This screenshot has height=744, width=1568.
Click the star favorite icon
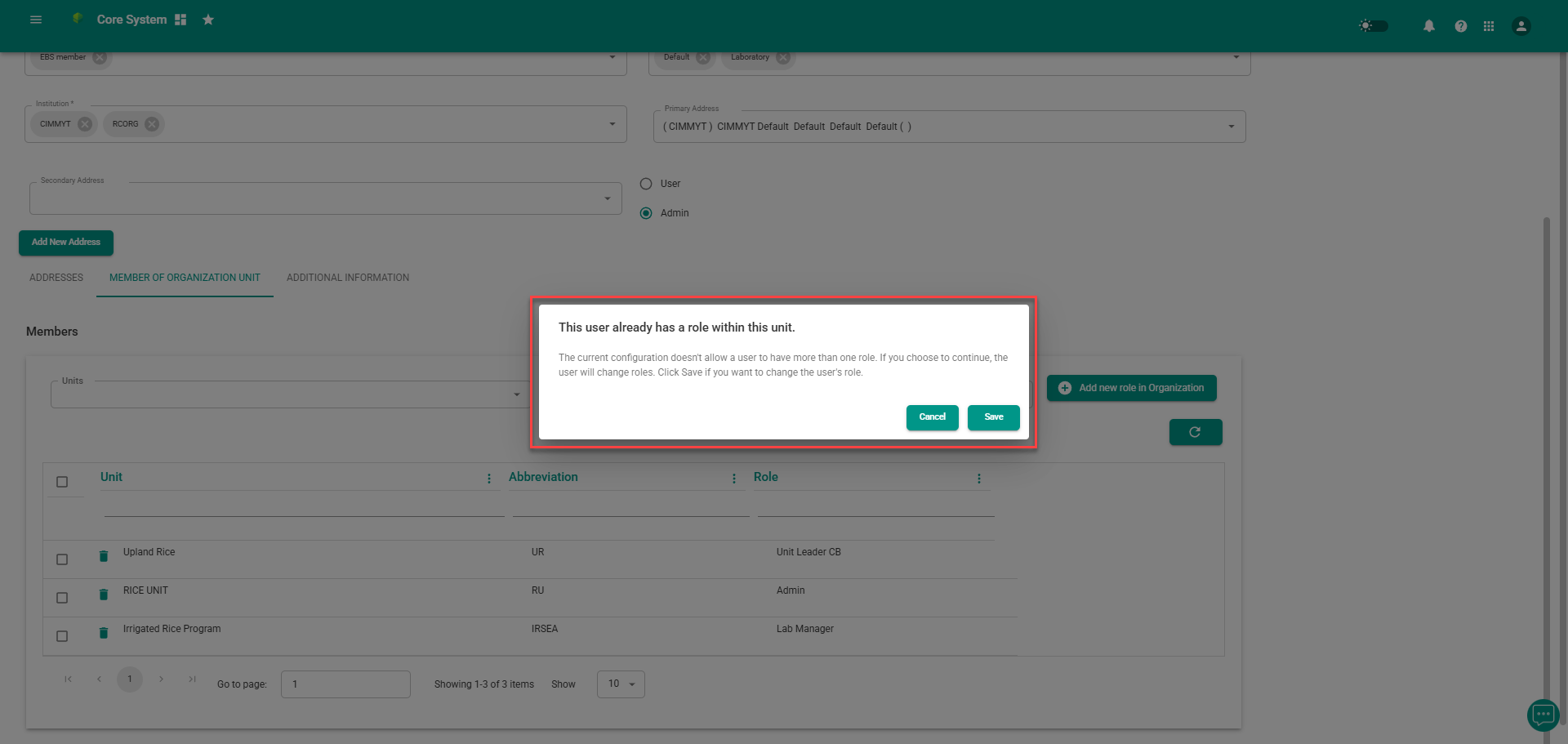coord(208,20)
